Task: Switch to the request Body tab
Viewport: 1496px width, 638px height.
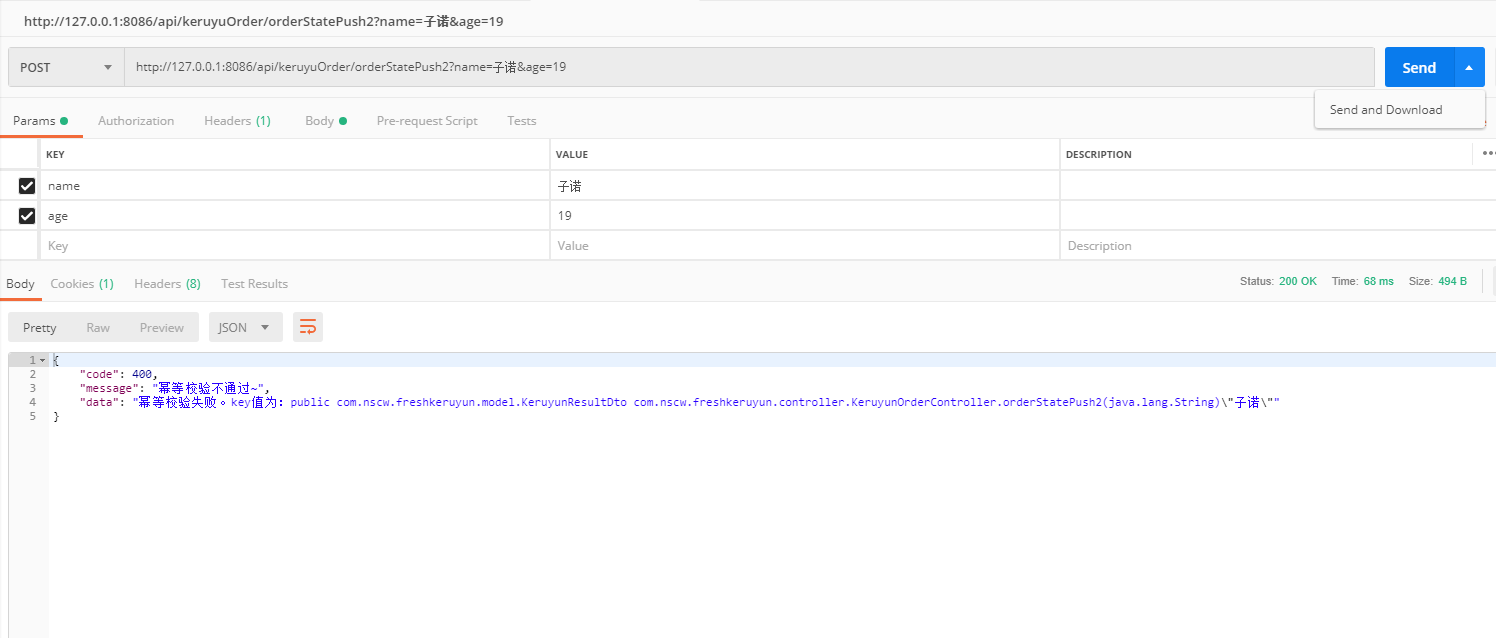Action: click(x=326, y=121)
